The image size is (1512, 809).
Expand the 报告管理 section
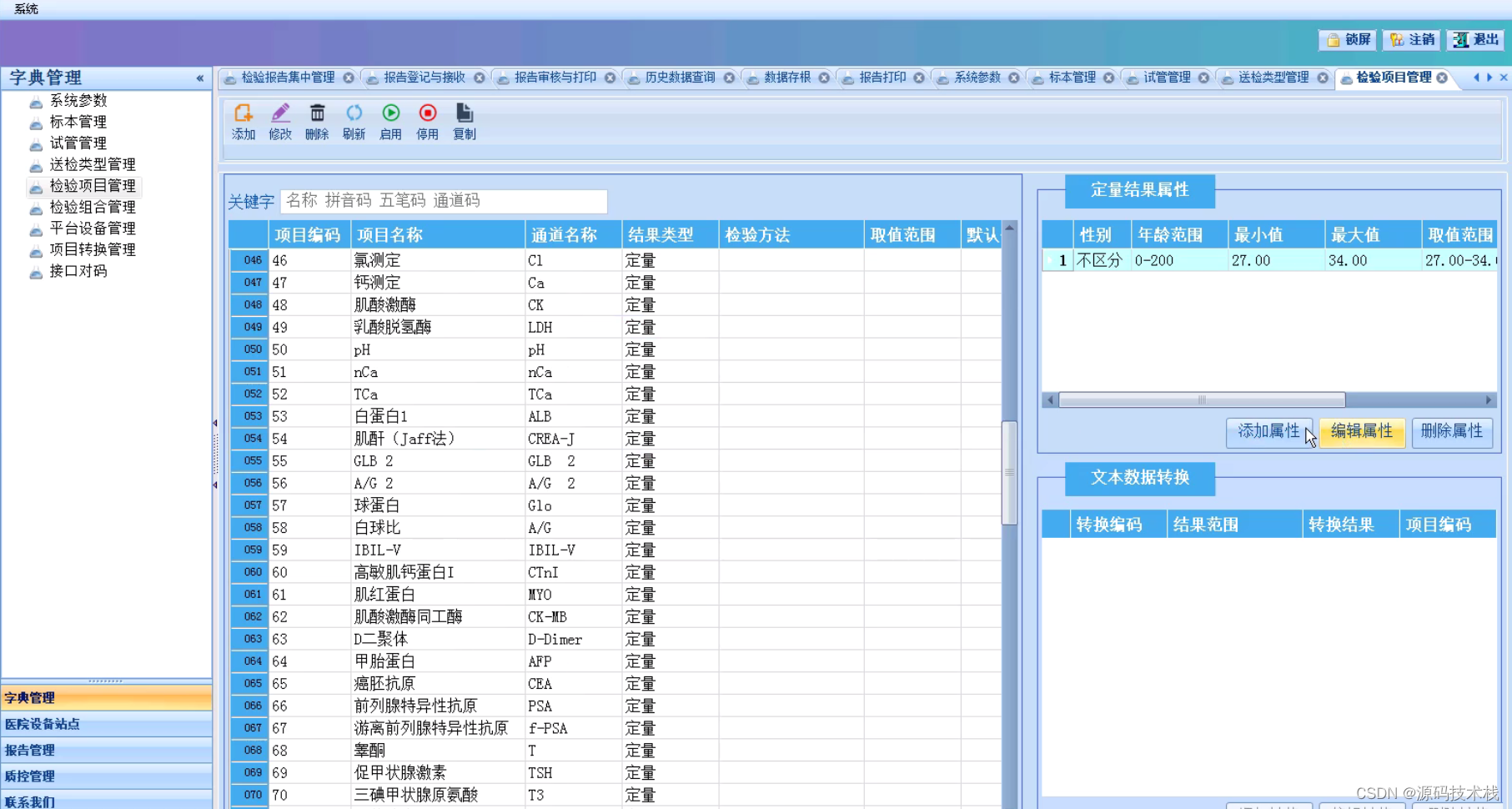(x=106, y=750)
